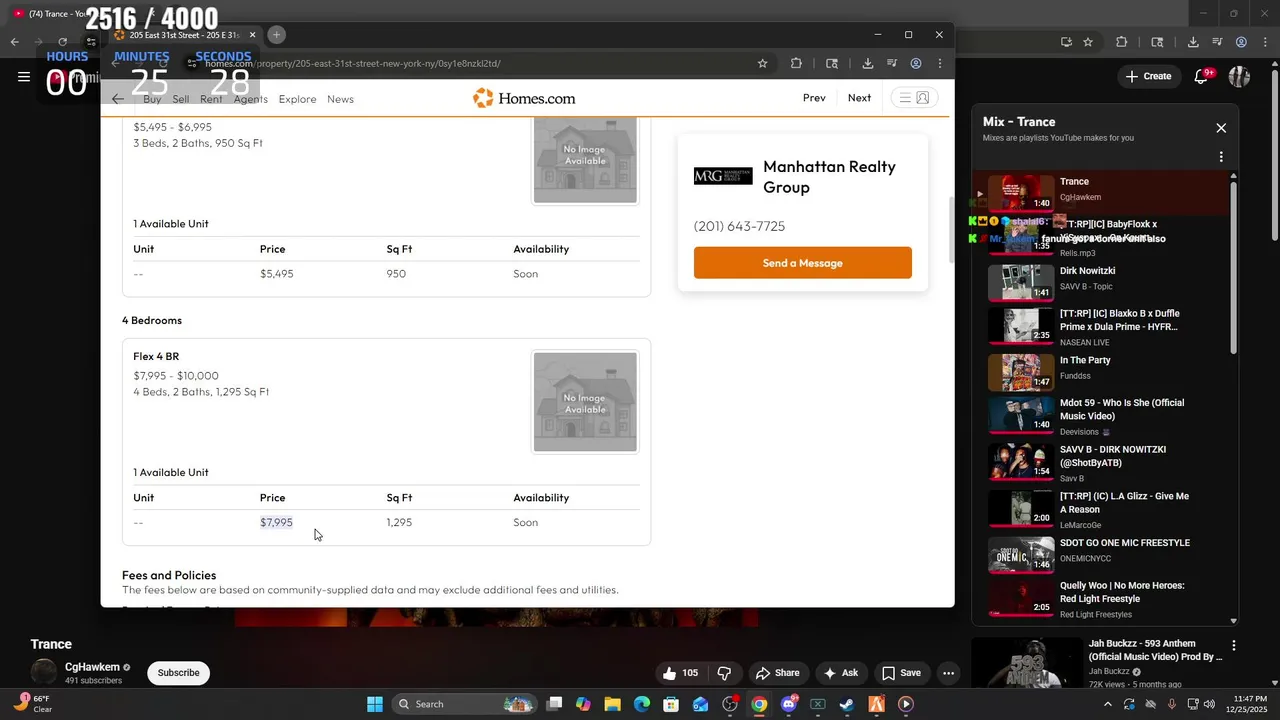Go to the Prev listing
1280x720 pixels.
point(814,98)
